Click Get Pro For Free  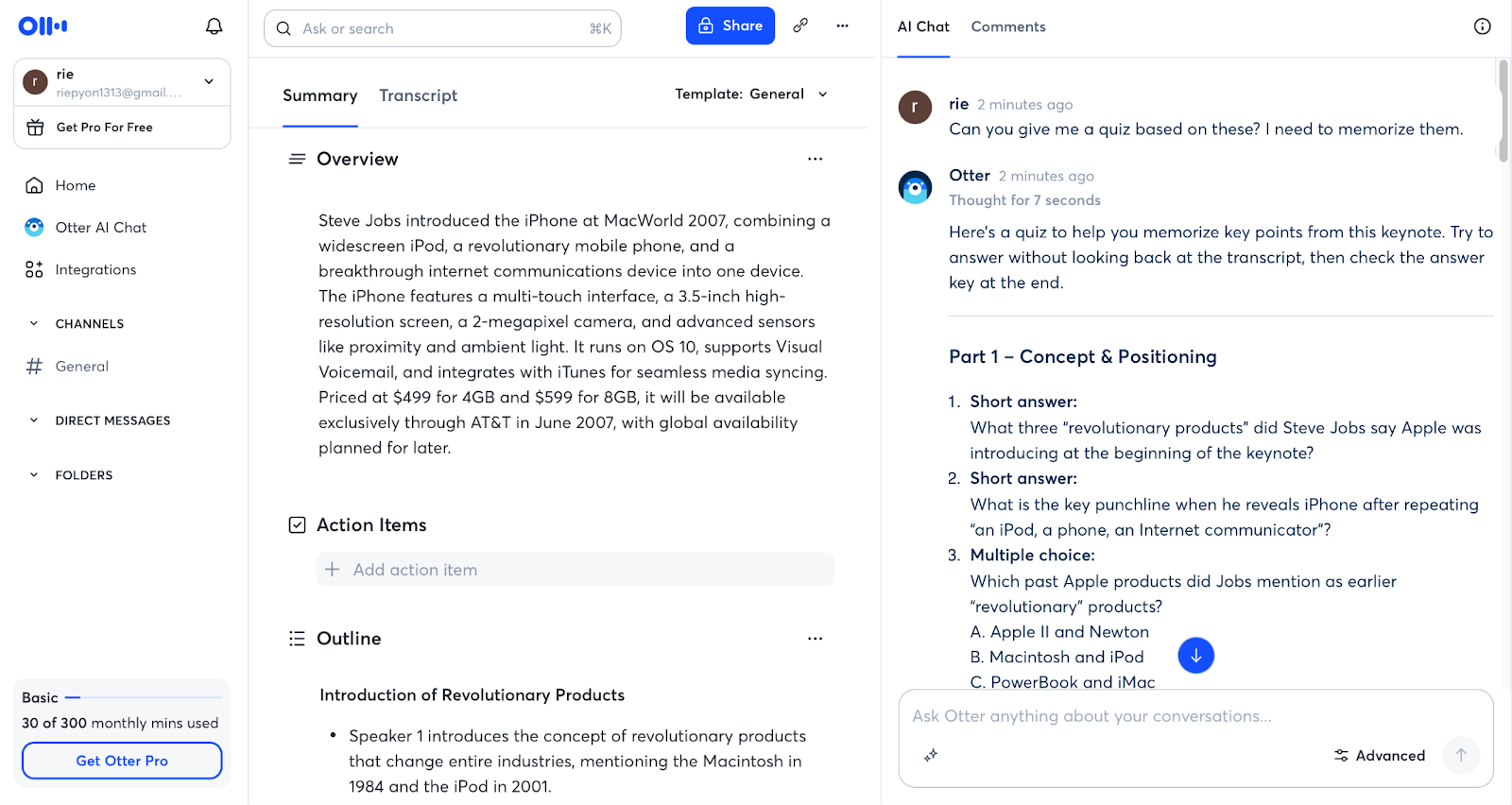click(122, 128)
